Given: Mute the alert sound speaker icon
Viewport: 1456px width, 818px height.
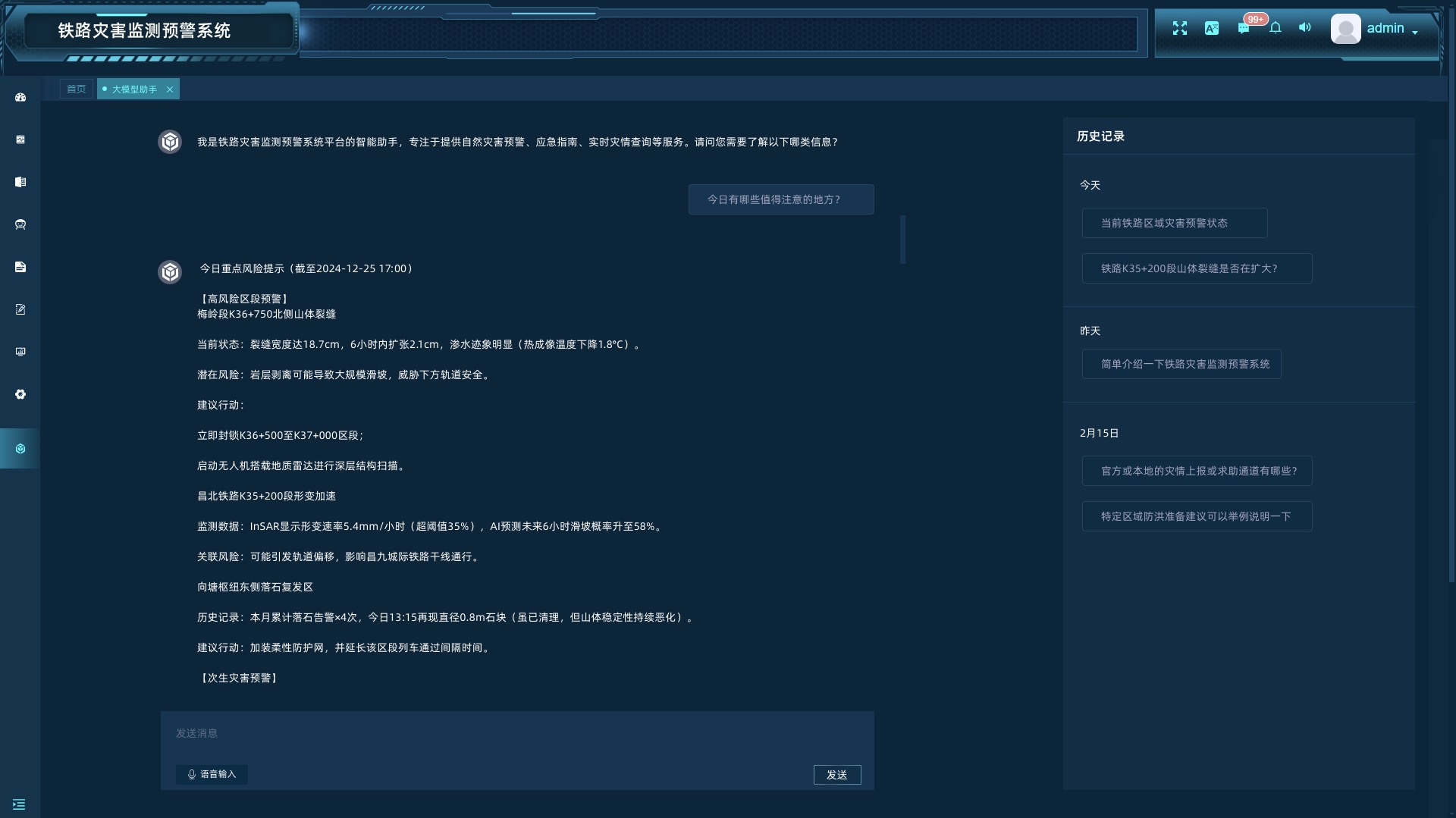Looking at the screenshot, I should tap(1304, 27).
